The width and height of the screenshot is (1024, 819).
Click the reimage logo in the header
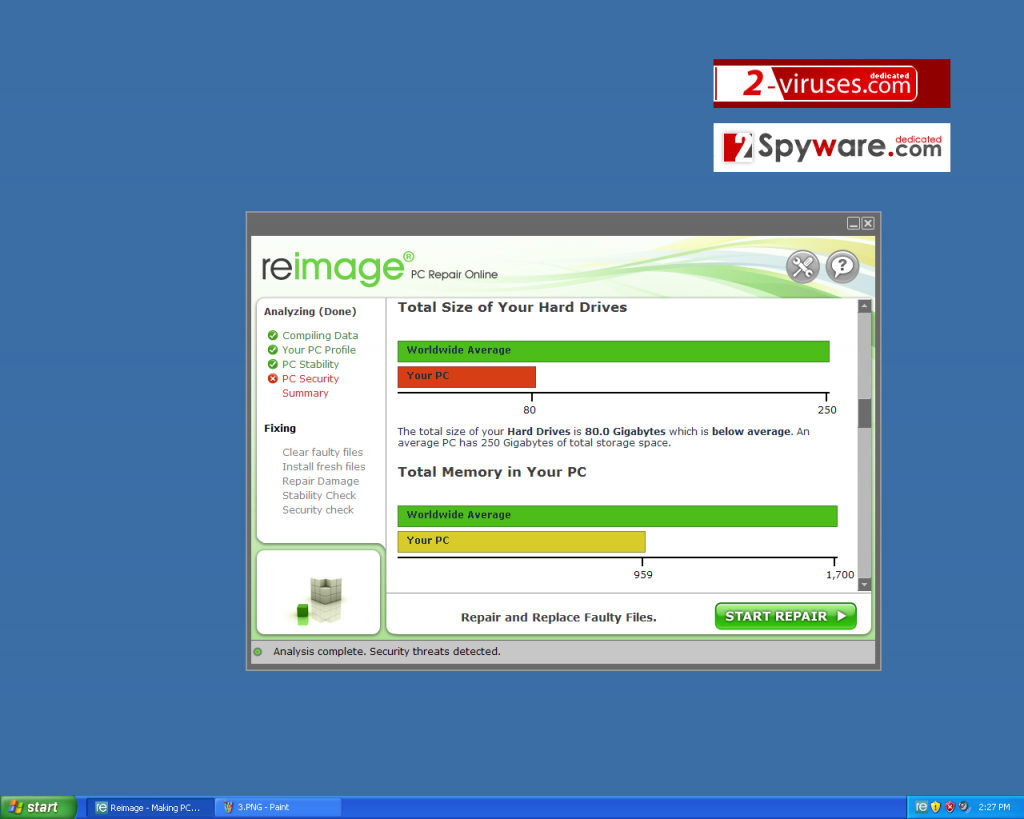point(337,268)
